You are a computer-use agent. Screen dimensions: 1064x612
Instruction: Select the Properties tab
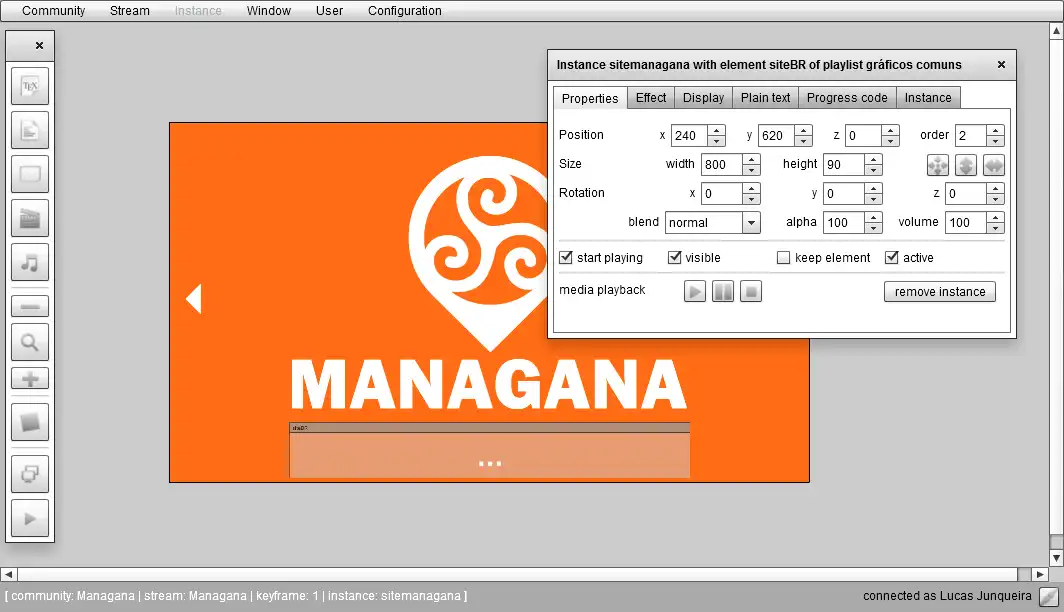(x=590, y=98)
